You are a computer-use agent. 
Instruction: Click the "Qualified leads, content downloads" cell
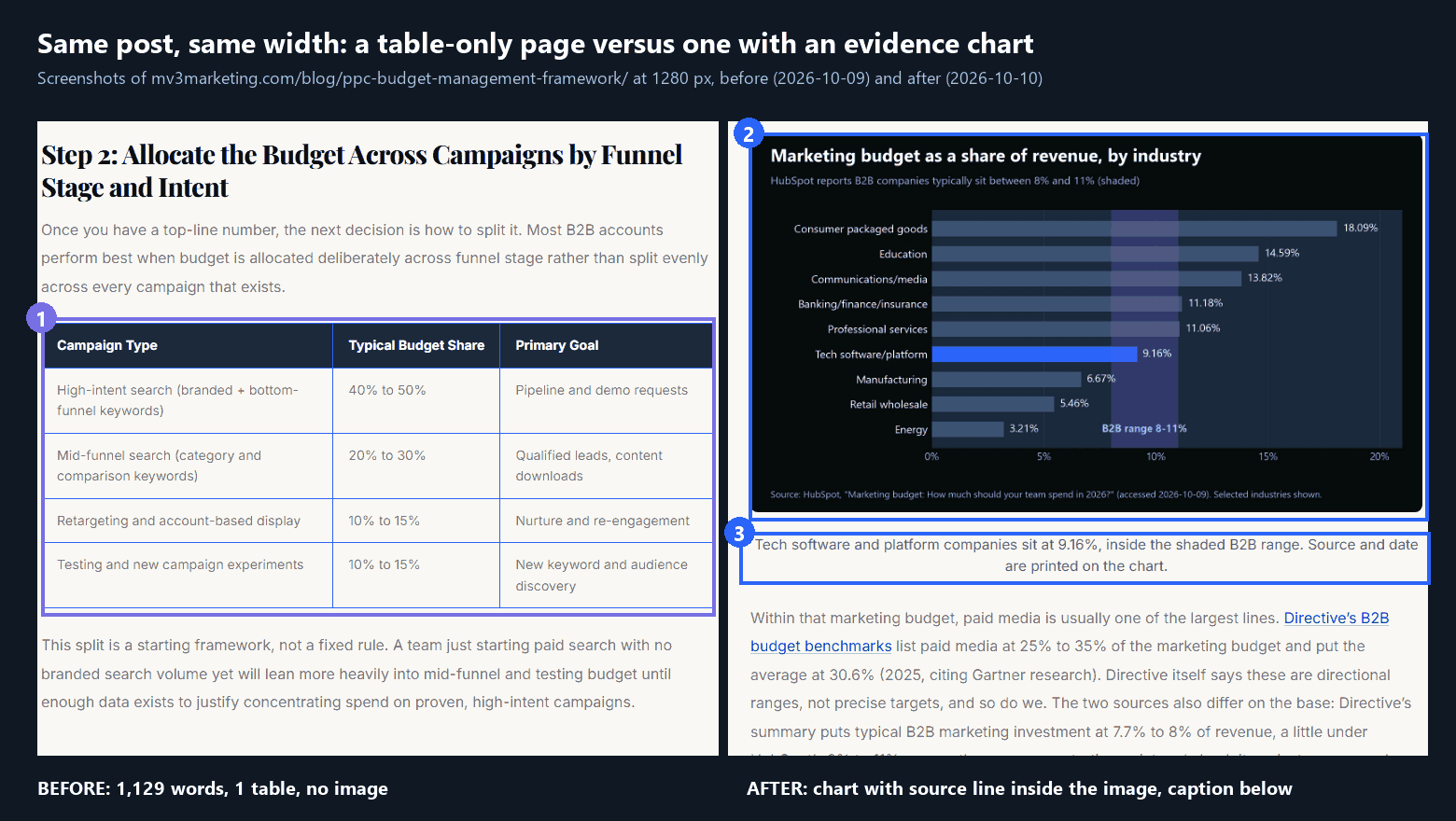(x=606, y=466)
